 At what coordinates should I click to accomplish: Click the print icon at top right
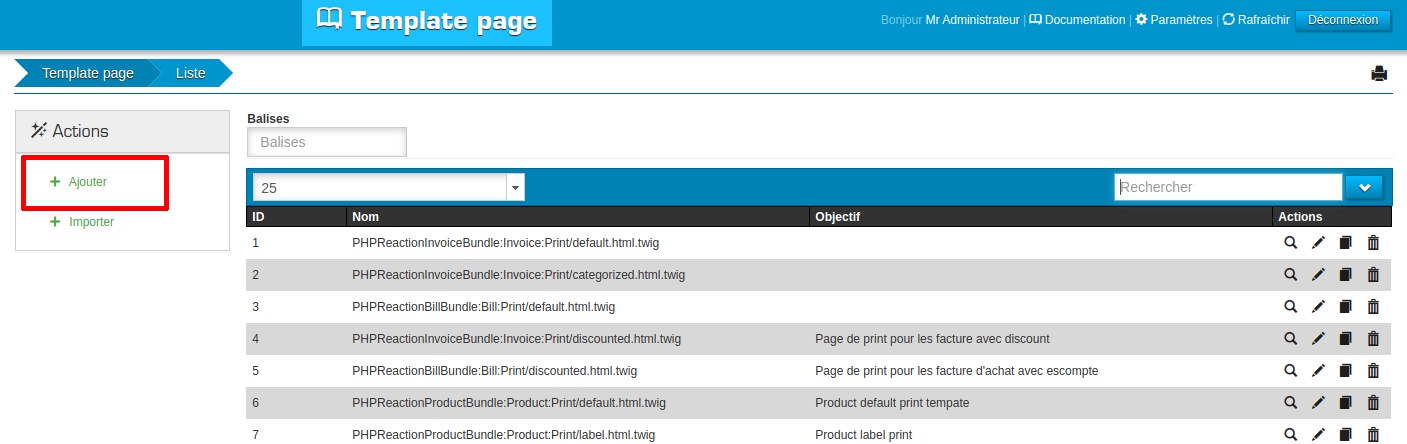pyautogui.click(x=1379, y=73)
